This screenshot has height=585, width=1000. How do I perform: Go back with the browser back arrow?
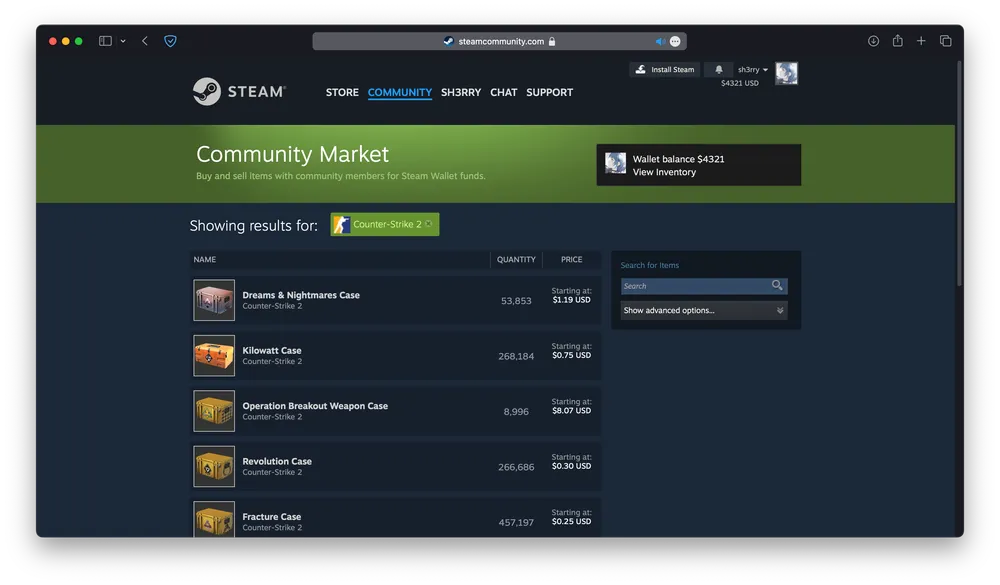[145, 41]
